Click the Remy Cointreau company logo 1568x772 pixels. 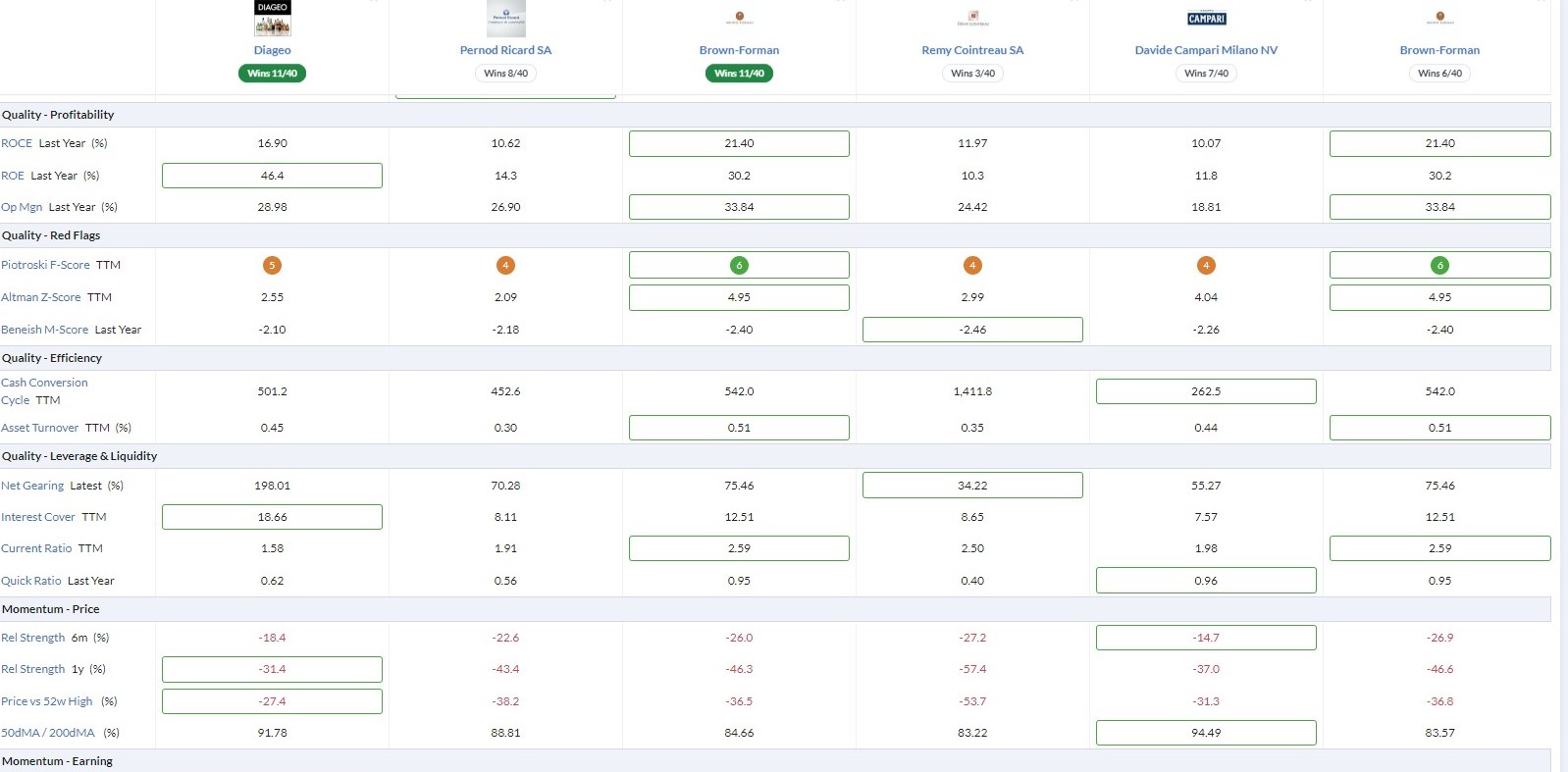pyautogui.click(x=972, y=19)
